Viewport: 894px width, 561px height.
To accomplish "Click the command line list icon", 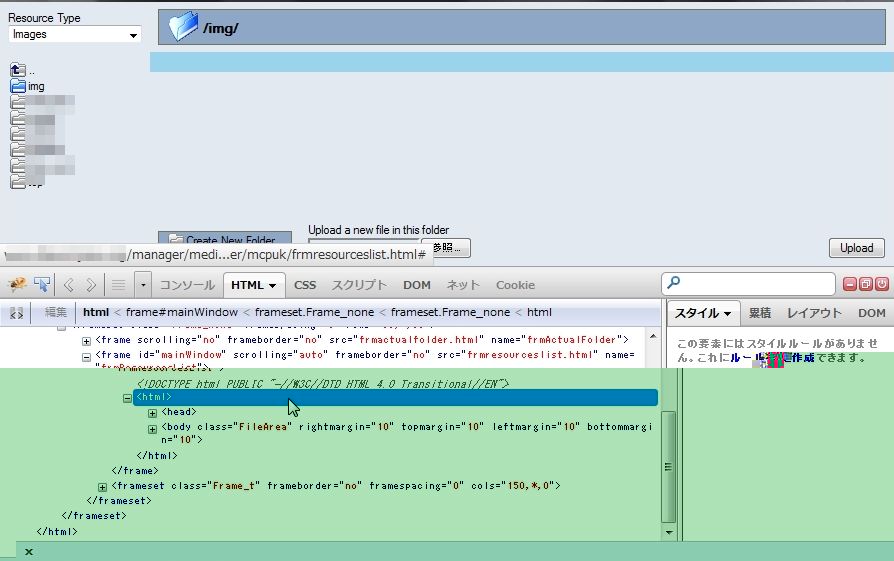I will [118, 285].
